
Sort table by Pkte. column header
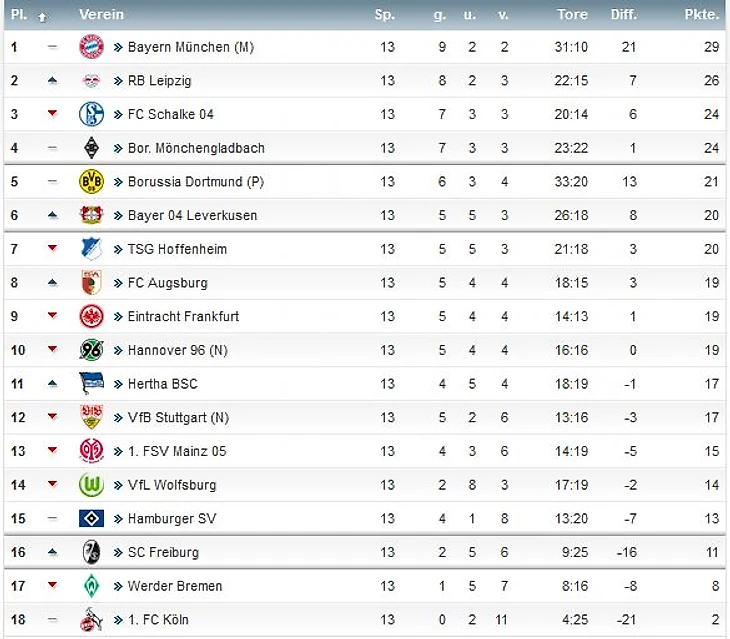click(701, 15)
